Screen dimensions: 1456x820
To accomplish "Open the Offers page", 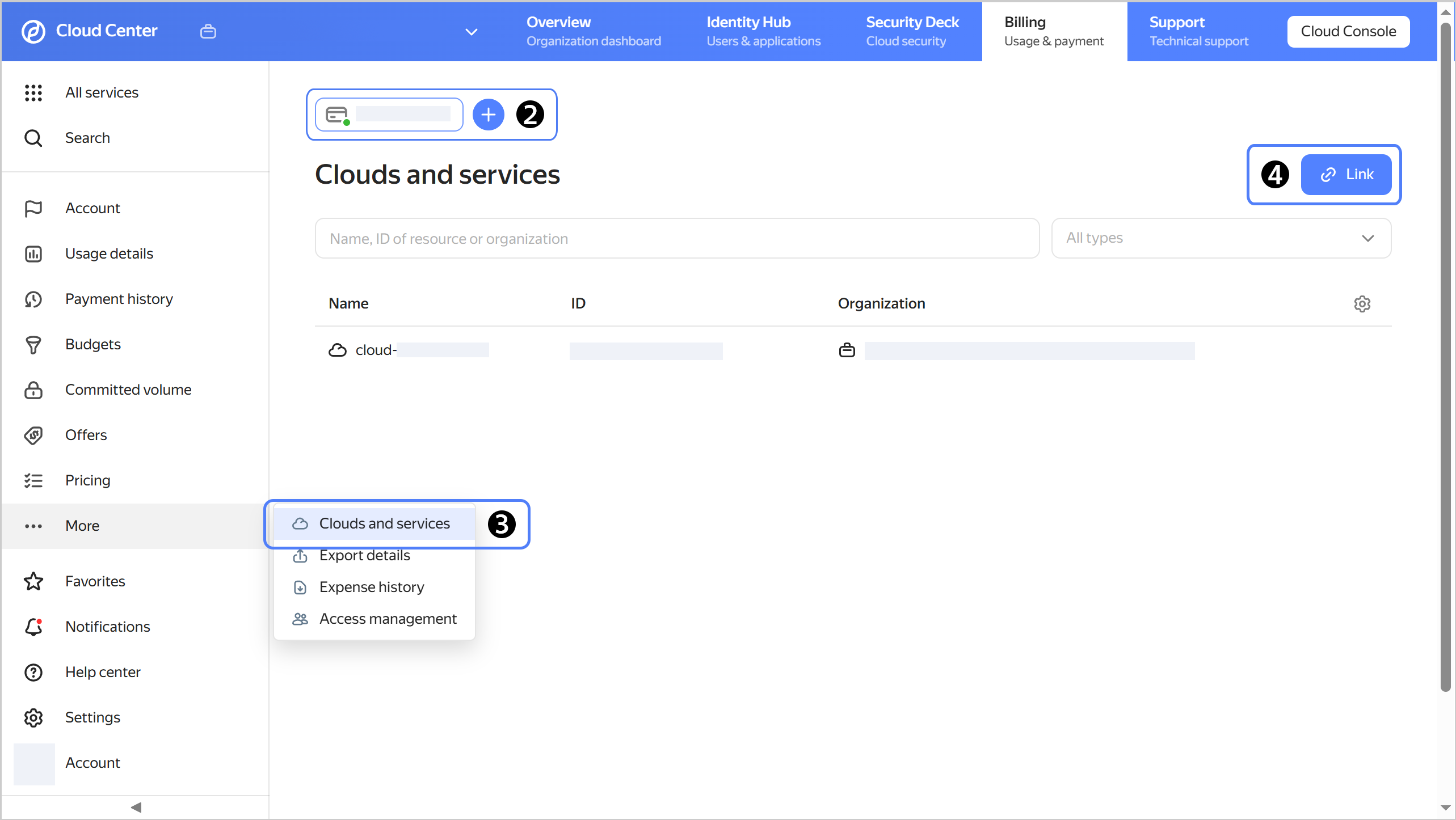I will (x=86, y=435).
